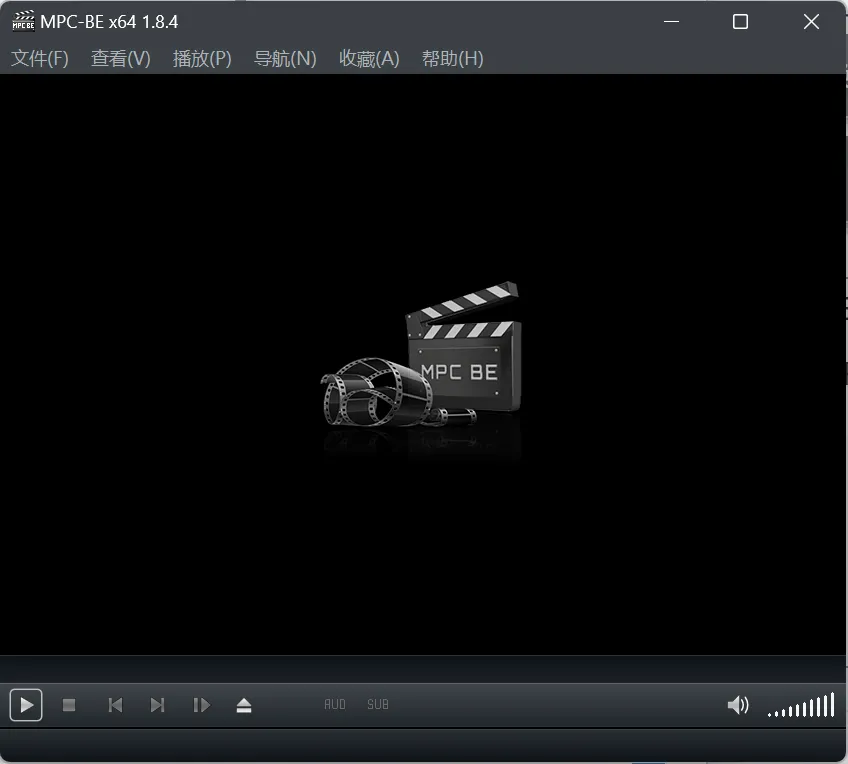The image size is (848, 764).
Task: Click the seek bar above playback controls
Action: click(x=424, y=669)
